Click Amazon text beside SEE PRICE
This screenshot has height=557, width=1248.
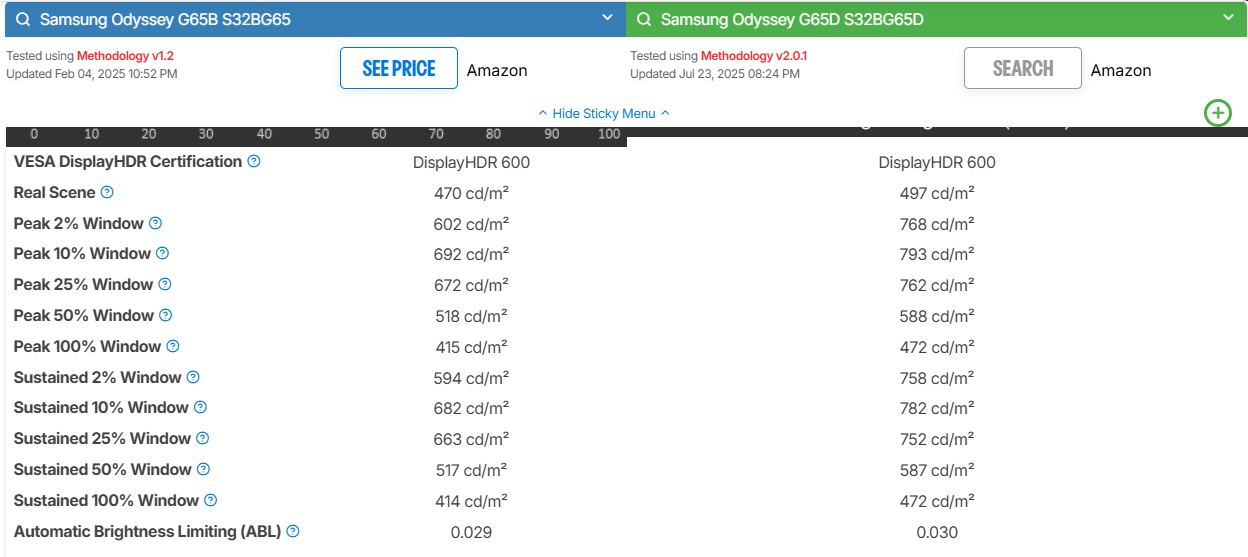(x=497, y=70)
